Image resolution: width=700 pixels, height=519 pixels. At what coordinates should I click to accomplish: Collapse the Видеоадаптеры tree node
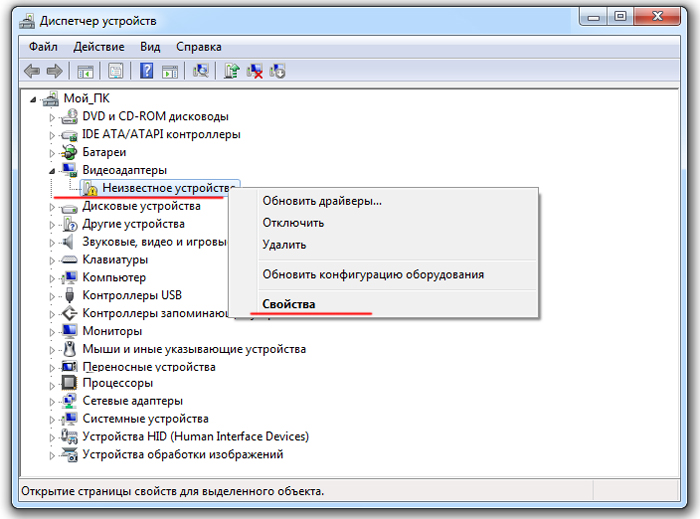[x=52, y=170]
